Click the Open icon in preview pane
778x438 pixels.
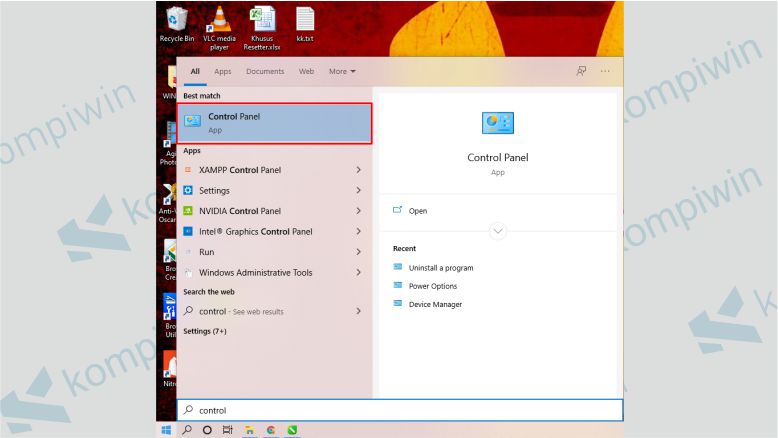point(397,210)
